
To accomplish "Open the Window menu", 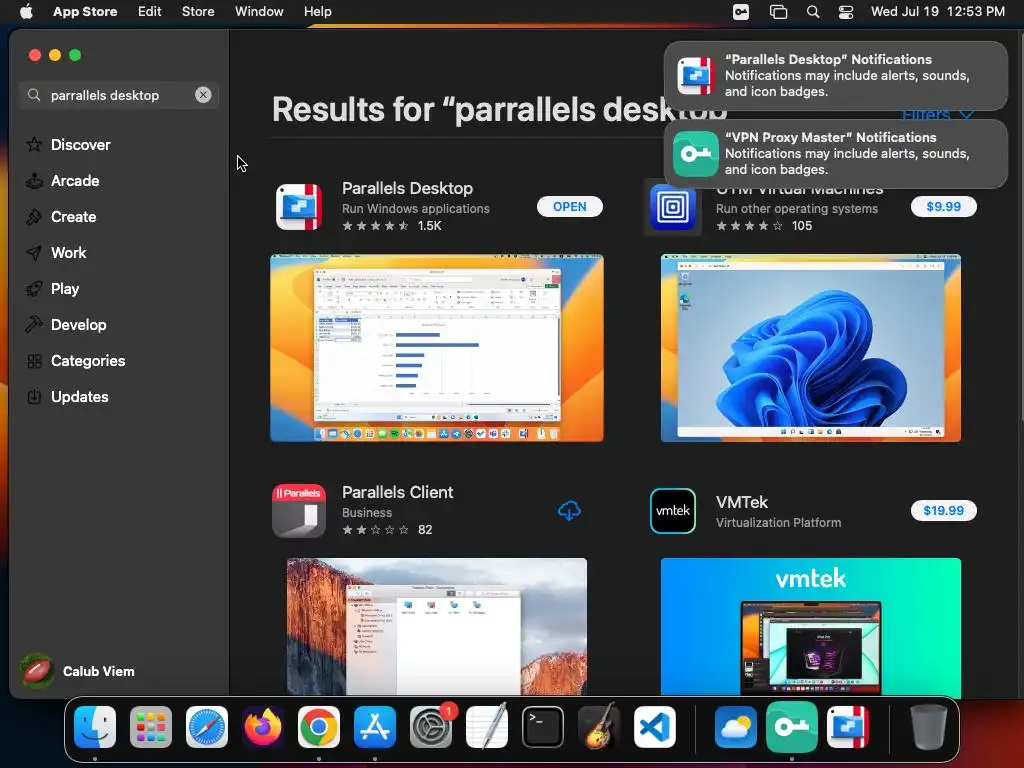I will tap(259, 11).
